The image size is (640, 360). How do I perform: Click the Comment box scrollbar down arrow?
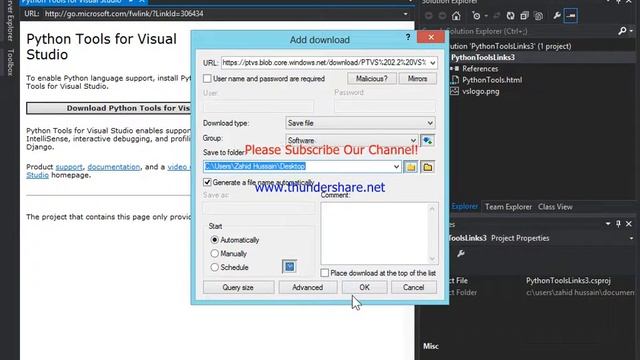coord(432,259)
